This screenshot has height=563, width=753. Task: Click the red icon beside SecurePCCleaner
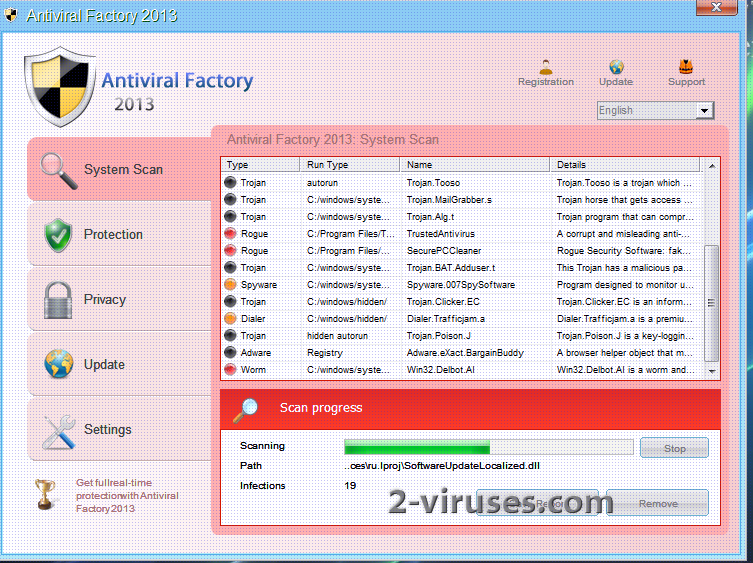coord(231,250)
